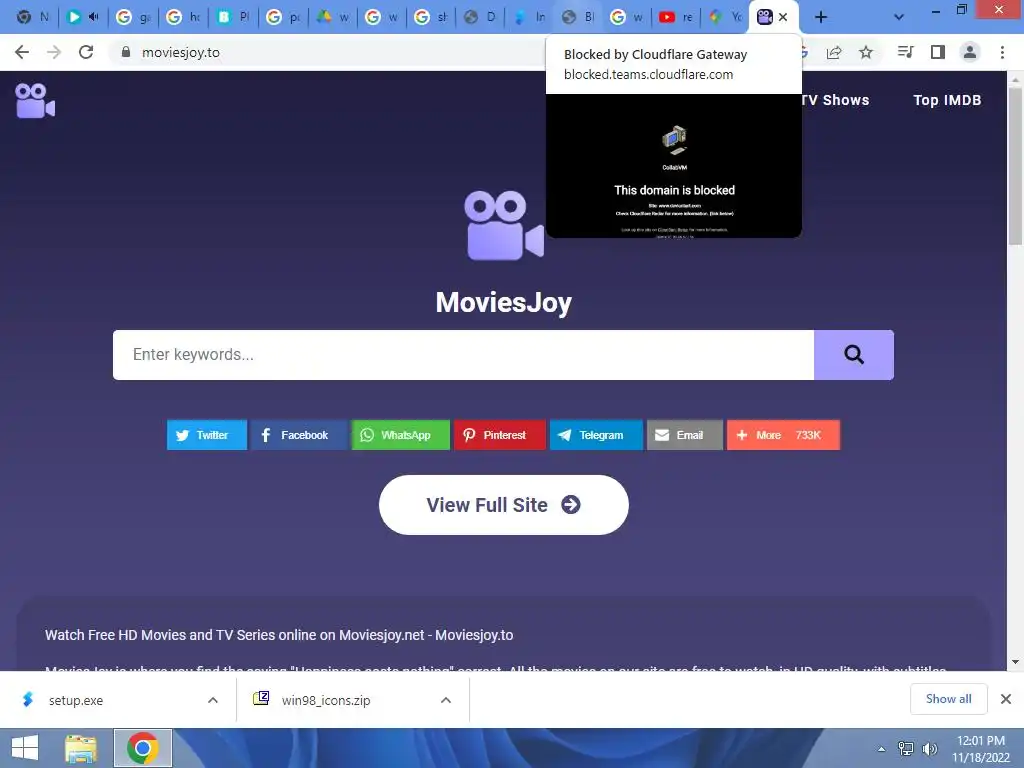Click the Chrome taskbar icon
Viewport: 1024px width, 768px height.
142,748
